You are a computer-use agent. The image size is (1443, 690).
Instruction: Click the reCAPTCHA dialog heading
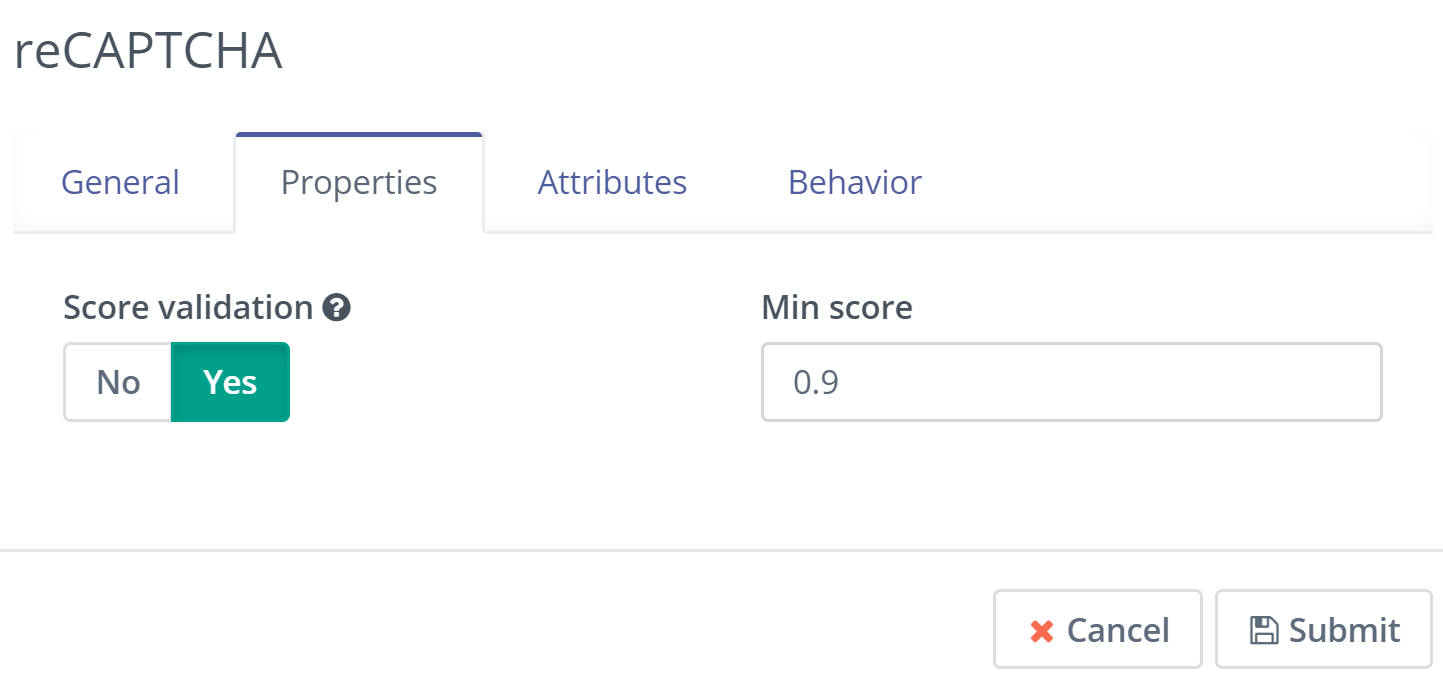148,52
